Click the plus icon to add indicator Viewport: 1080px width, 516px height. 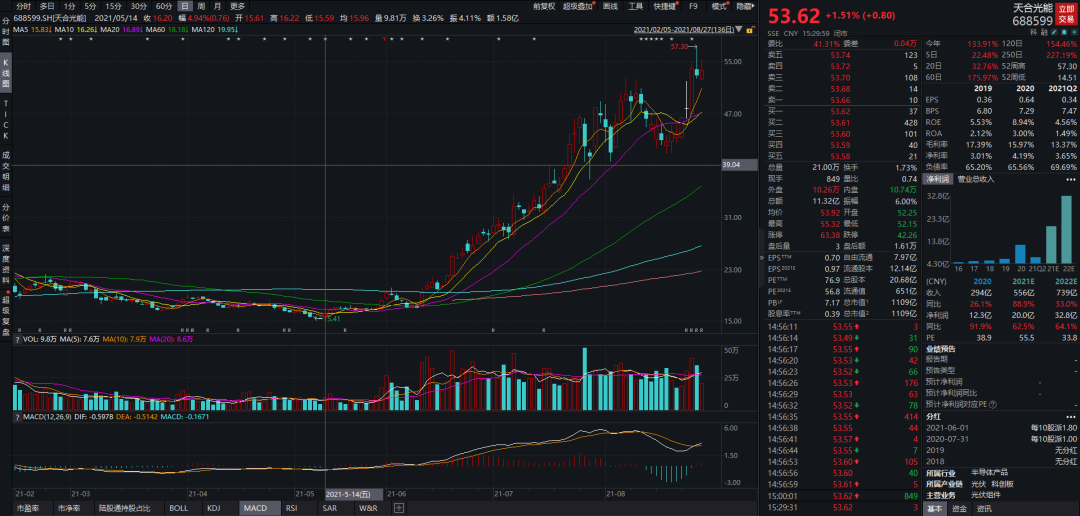click(398, 508)
